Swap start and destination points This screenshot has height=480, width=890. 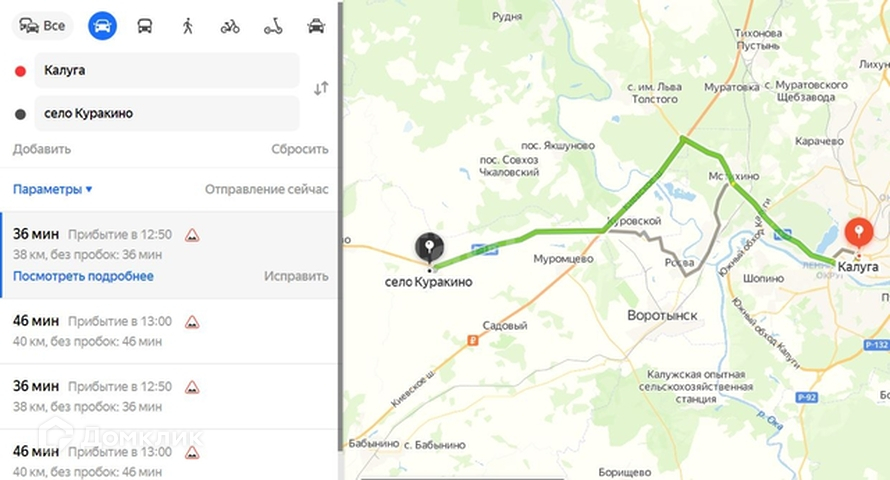click(x=321, y=88)
